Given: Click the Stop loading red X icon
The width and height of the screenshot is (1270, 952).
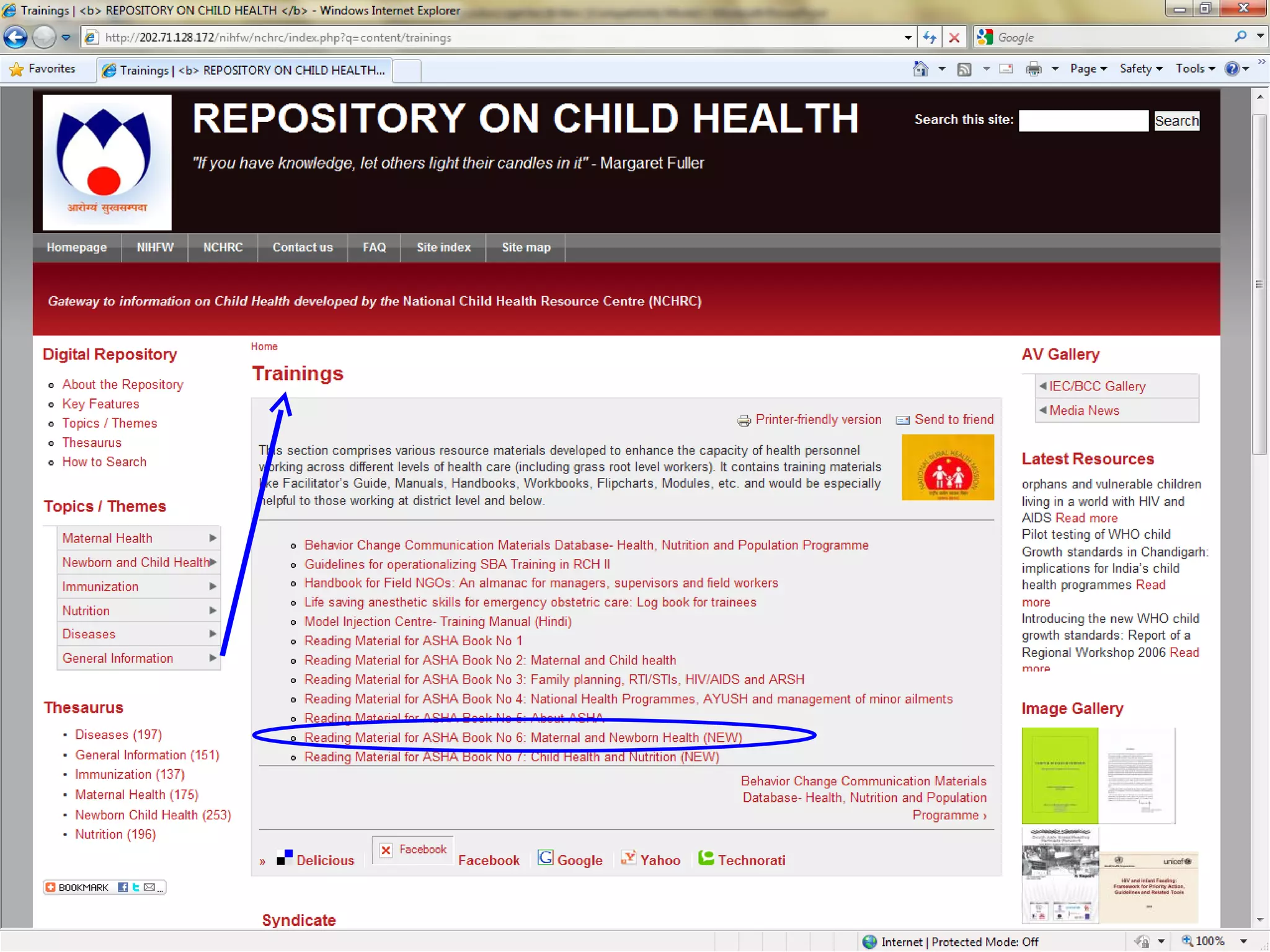Looking at the screenshot, I should click(954, 38).
